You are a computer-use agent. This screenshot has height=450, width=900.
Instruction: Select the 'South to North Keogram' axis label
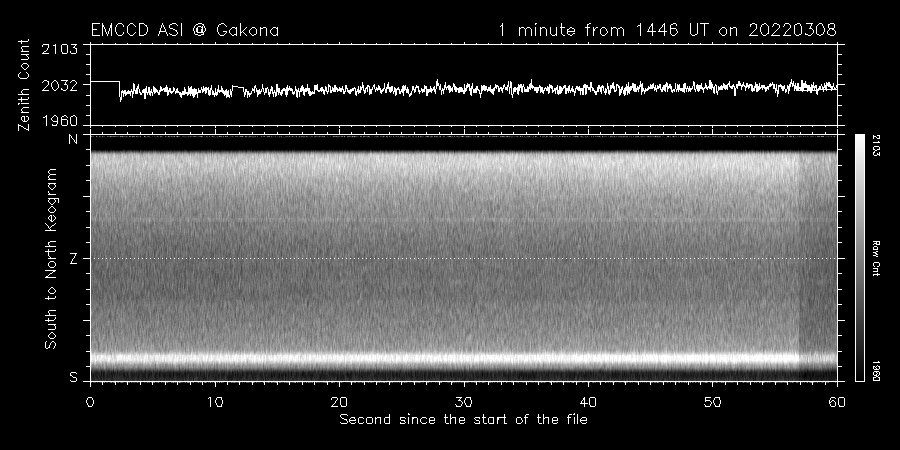click(51, 258)
